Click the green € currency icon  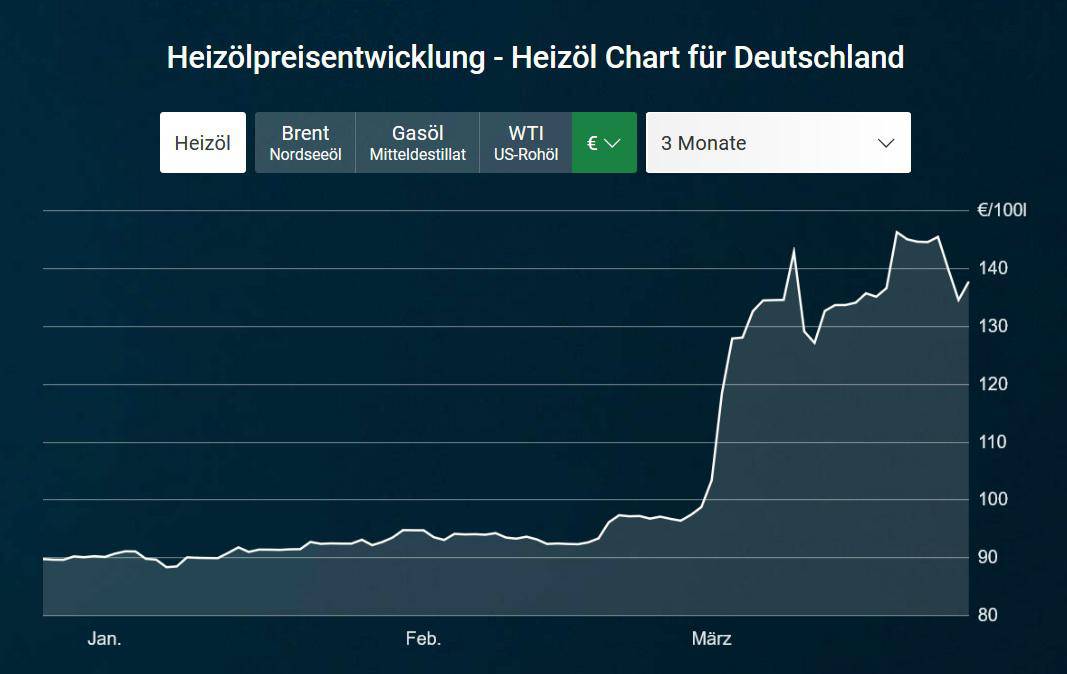[590, 142]
